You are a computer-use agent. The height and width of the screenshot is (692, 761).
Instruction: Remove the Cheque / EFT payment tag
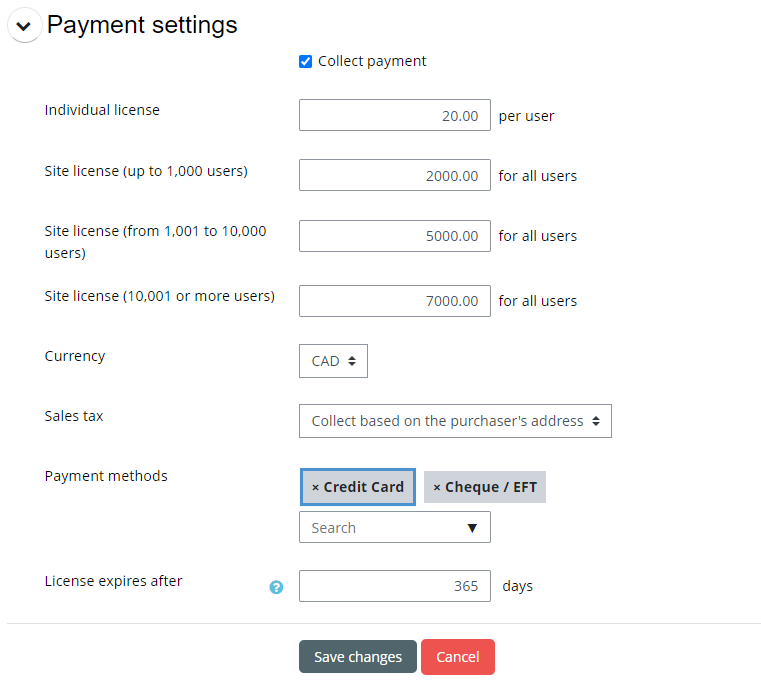point(437,487)
